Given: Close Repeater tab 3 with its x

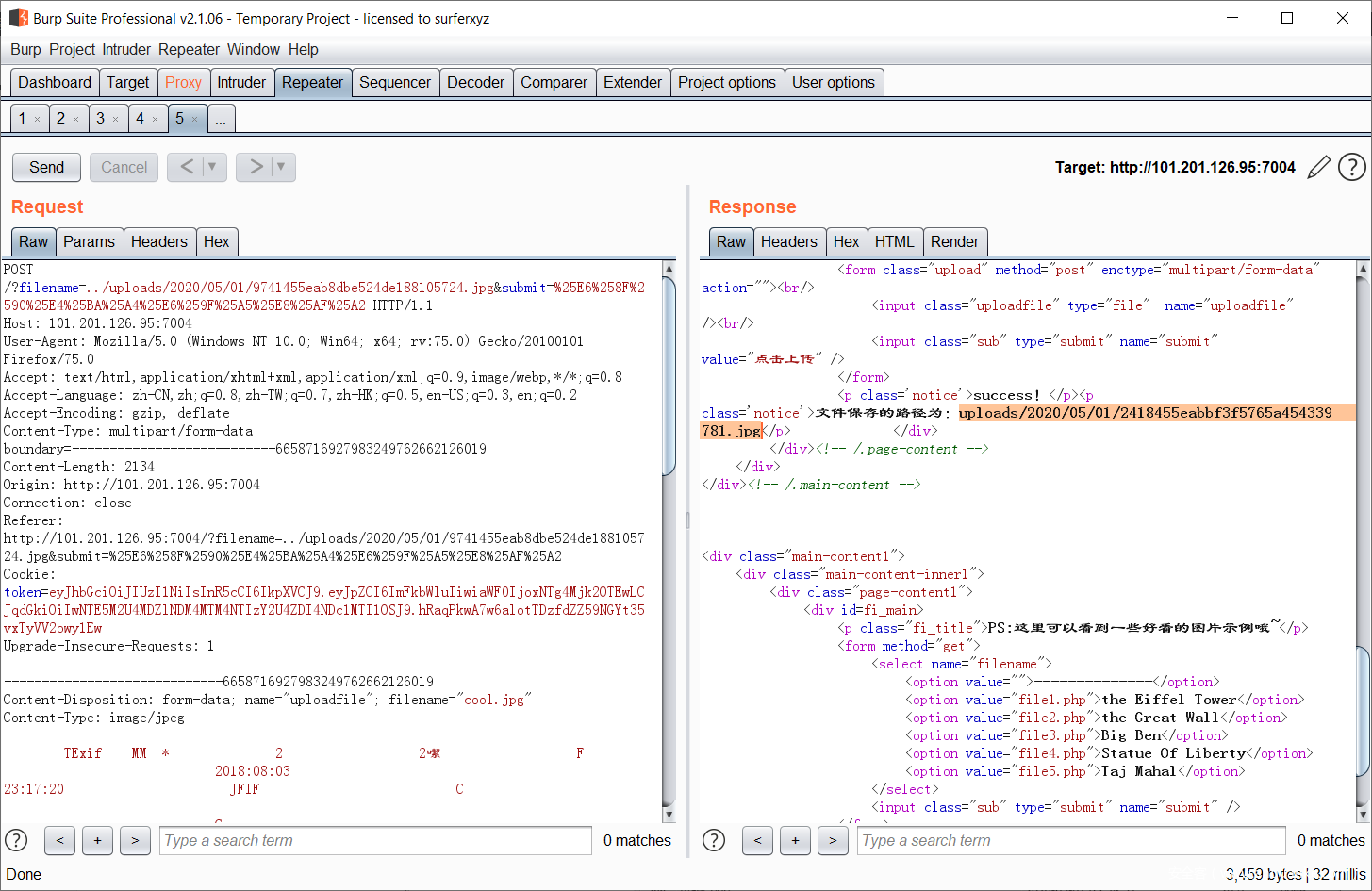Looking at the screenshot, I should 116,119.
